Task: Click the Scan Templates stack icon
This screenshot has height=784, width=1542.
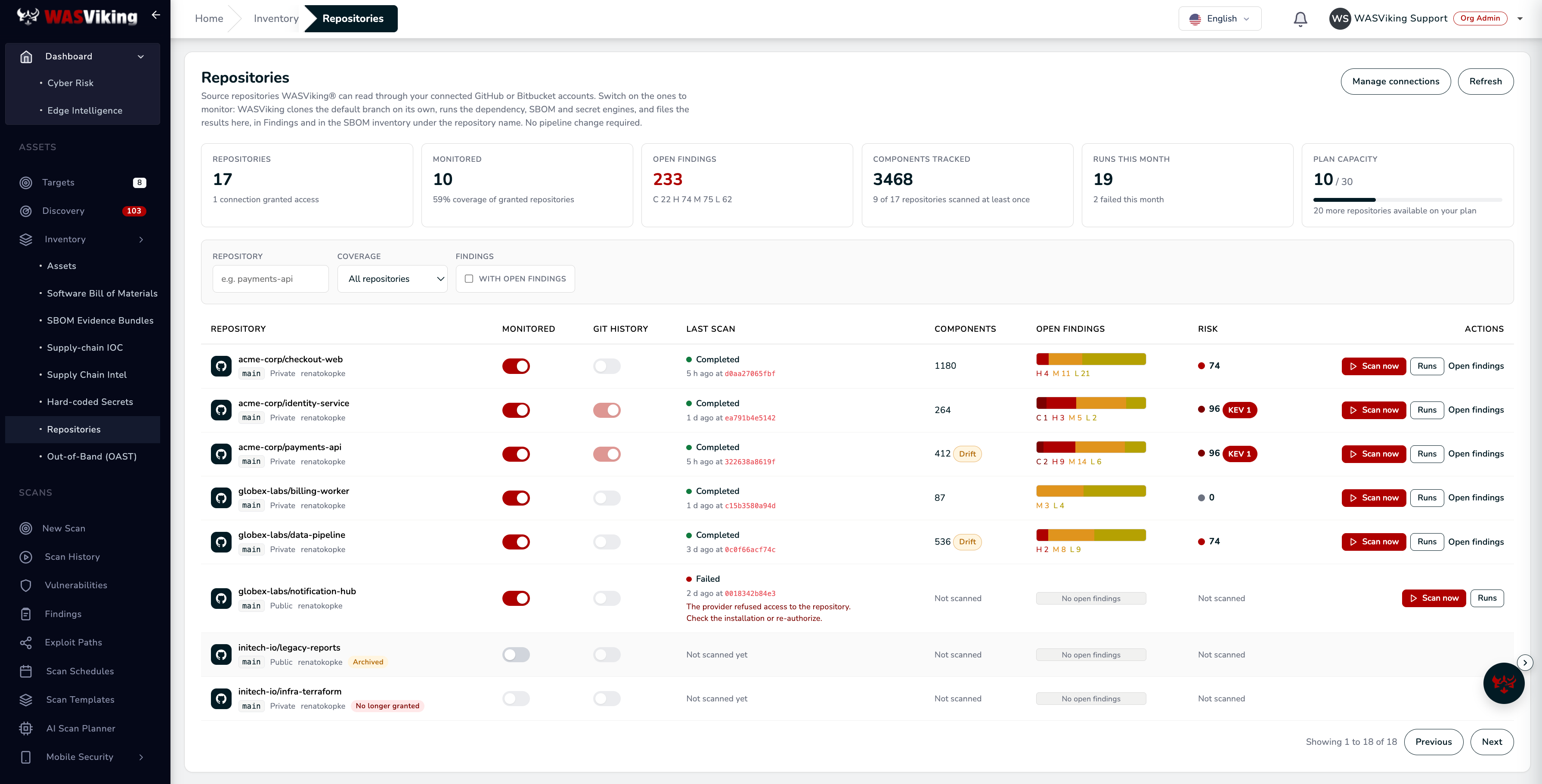Action: (26, 700)
